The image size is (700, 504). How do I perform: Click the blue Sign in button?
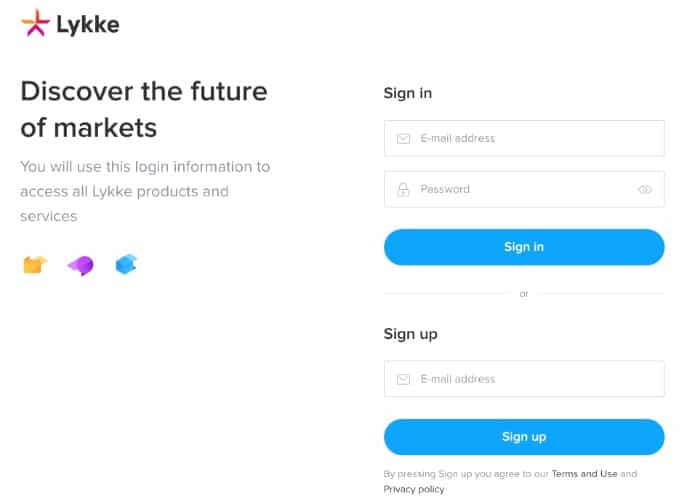coord(524,247)
